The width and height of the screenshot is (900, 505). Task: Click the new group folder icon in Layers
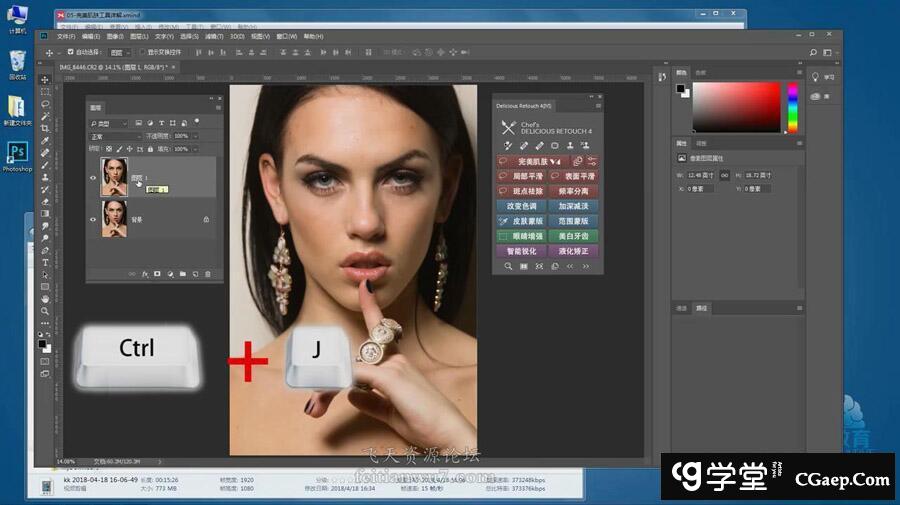[183, 273]
